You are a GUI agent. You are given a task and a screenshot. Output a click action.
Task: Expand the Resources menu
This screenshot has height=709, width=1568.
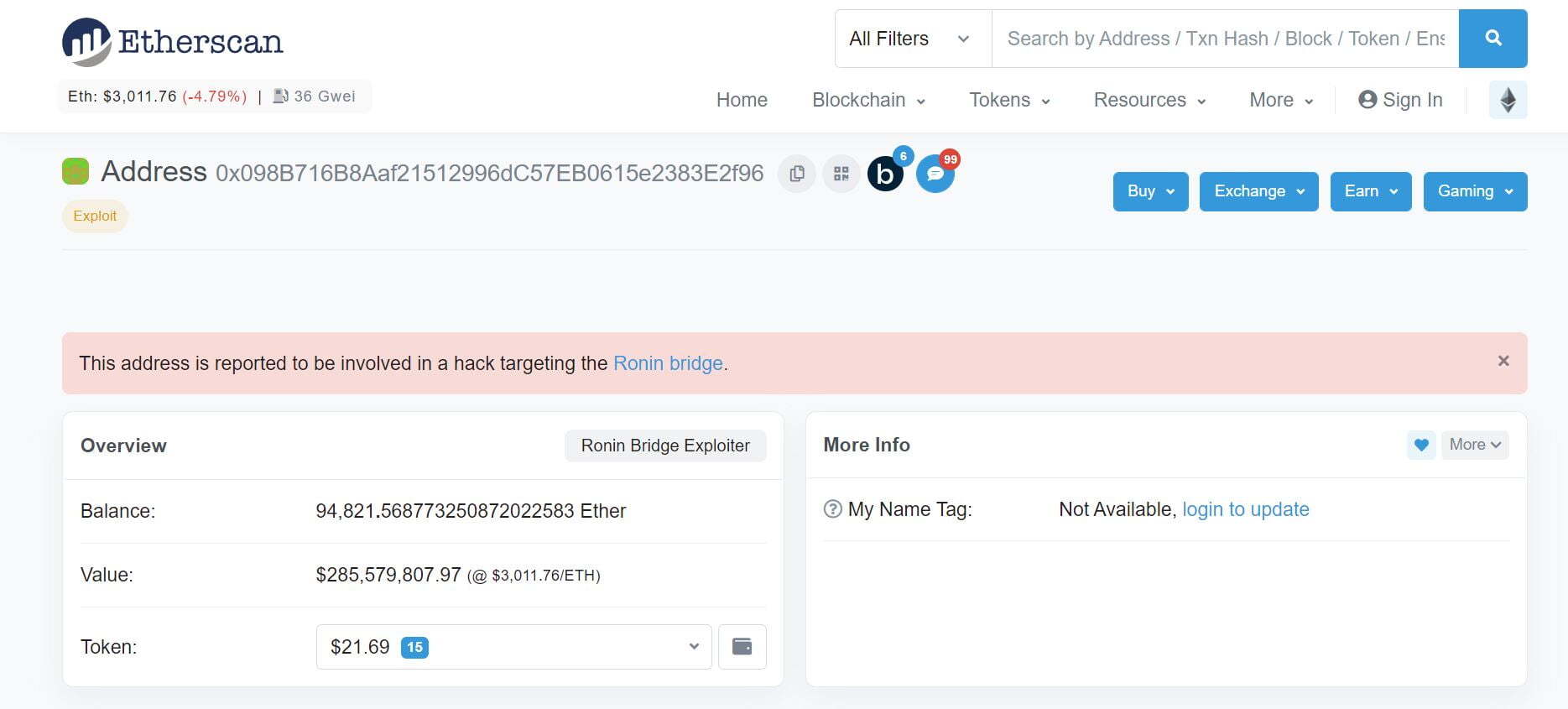coord(1150,100)
